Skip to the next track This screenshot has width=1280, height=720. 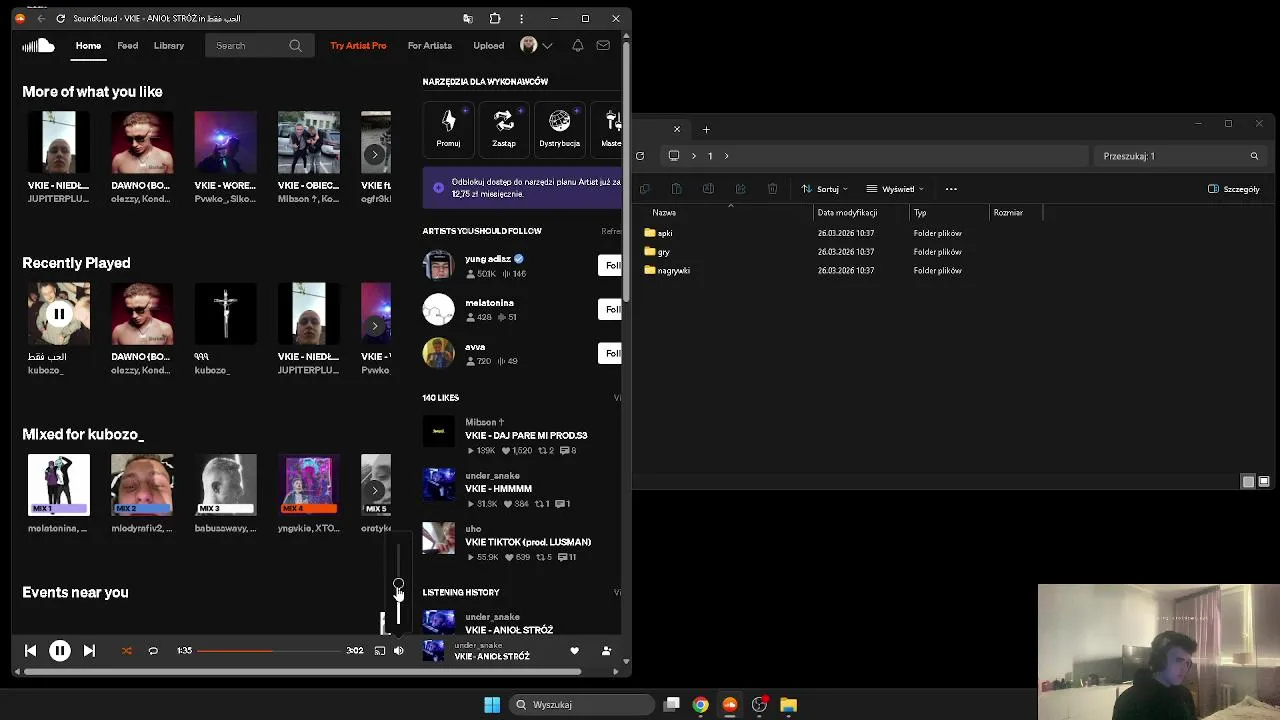coord(89,650)
